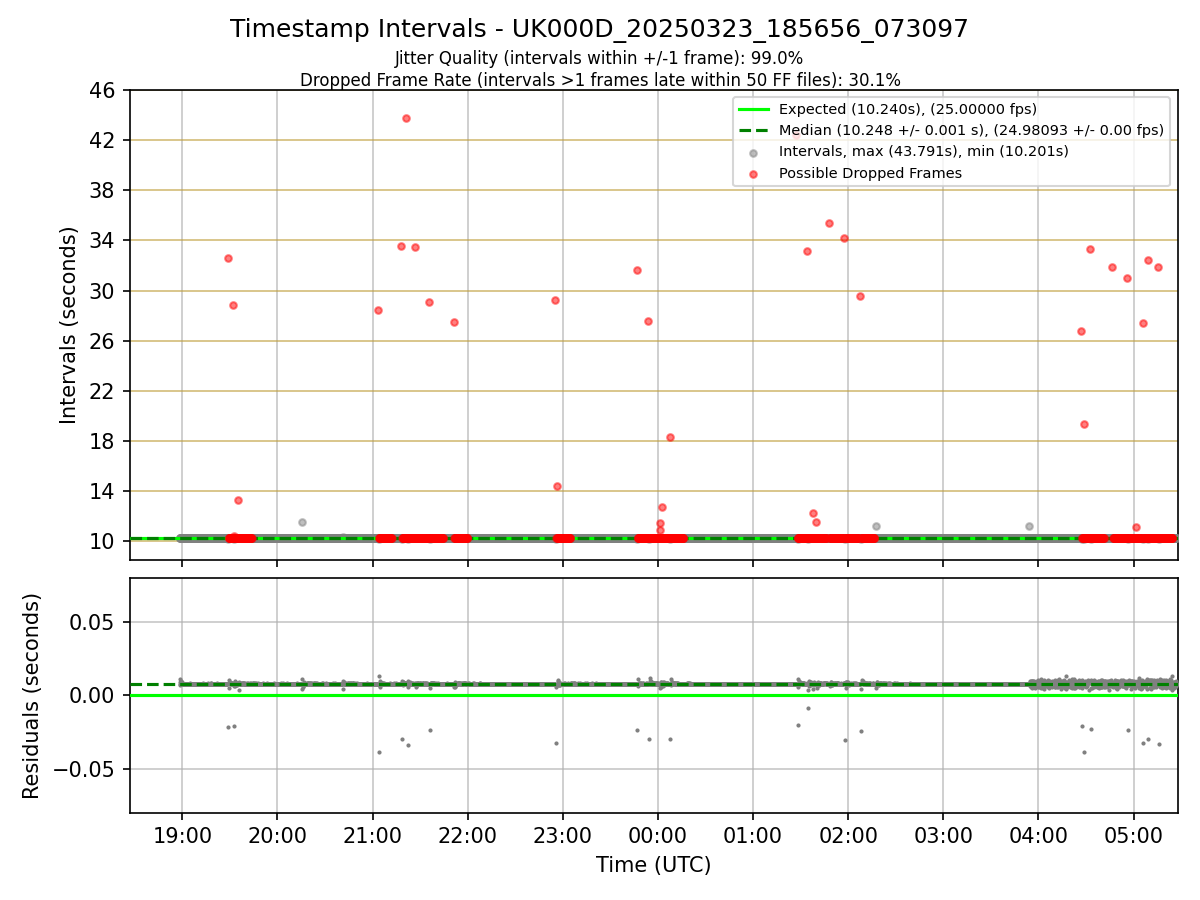Click the Dropped Frame Rate 30.1% subtitle
1200x900 pixels.
pos(600,79)
